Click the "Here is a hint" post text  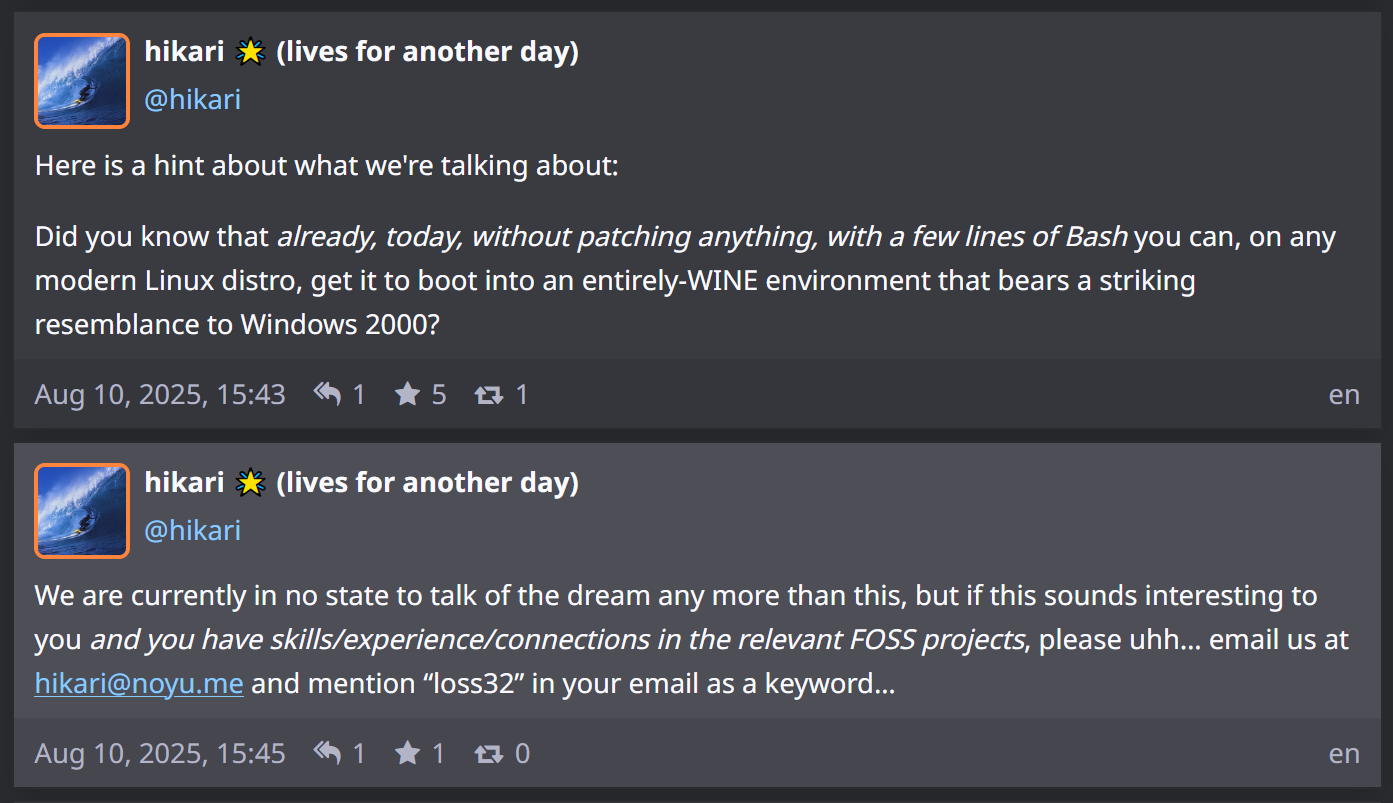click(x=327, y=166)
